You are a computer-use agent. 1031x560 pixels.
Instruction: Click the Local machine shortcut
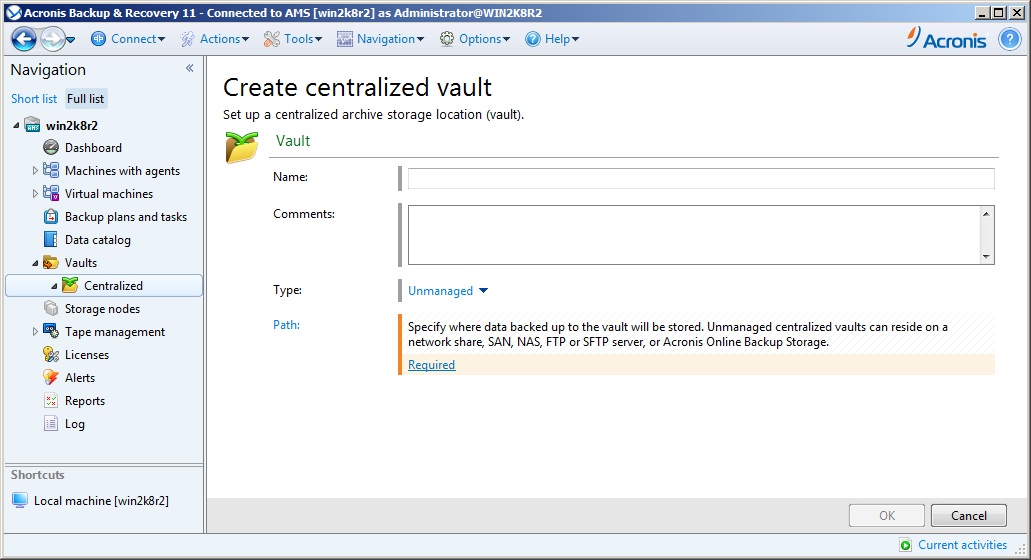(90, 501)
